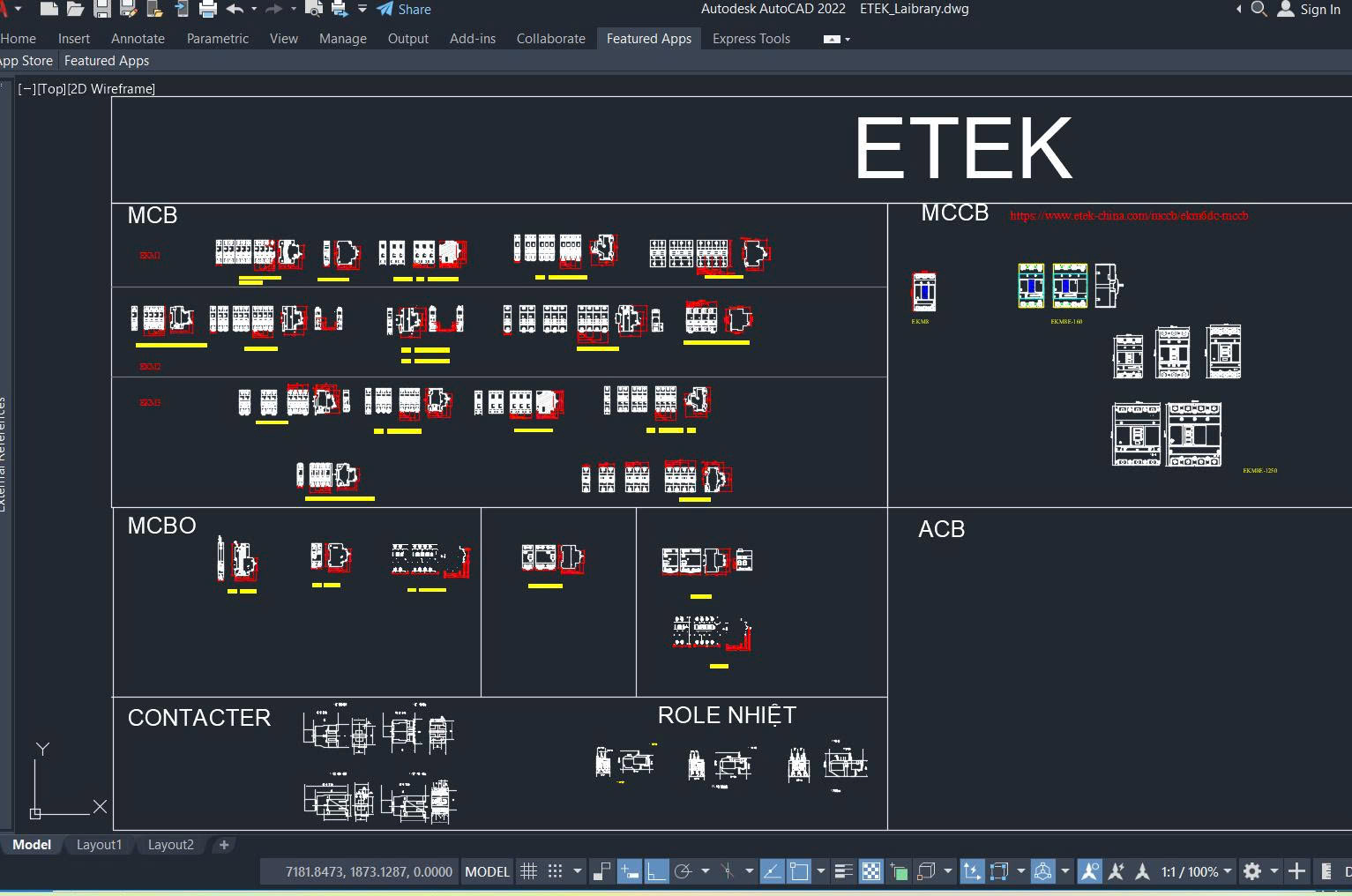The width and height of the screenshot is (1352, 896).
Task: Open the [2D Wireframe] visual style menu
Action: 111,89
